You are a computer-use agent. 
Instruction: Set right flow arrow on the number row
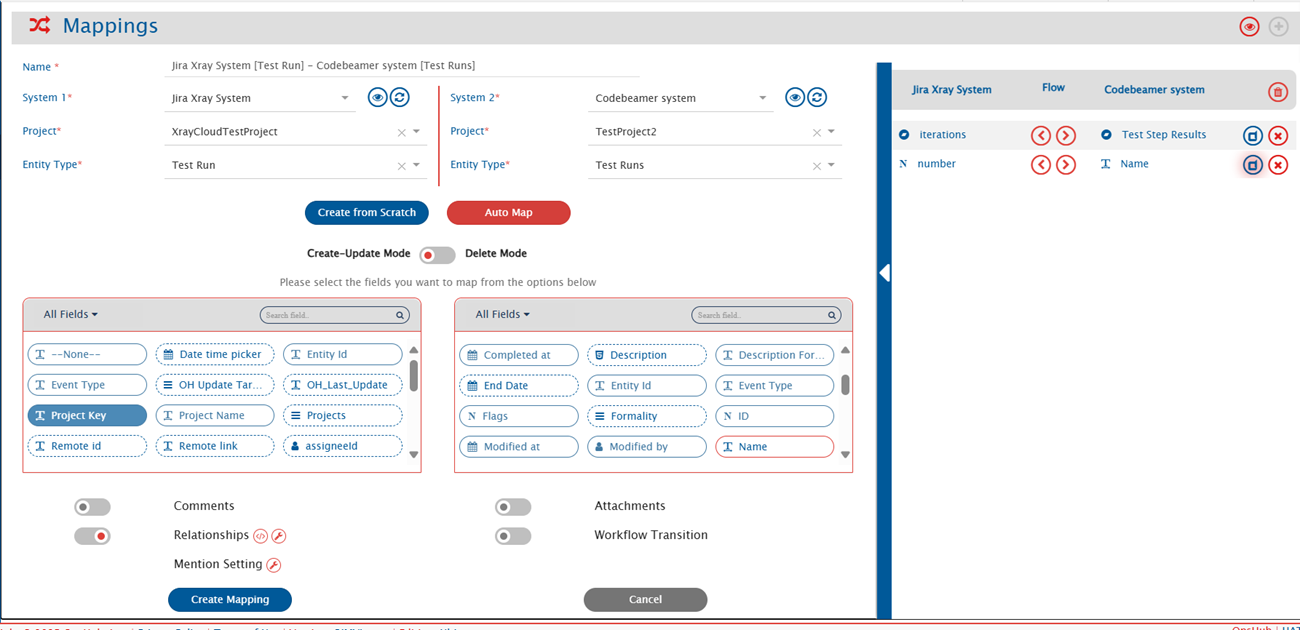click(1066, 165)
